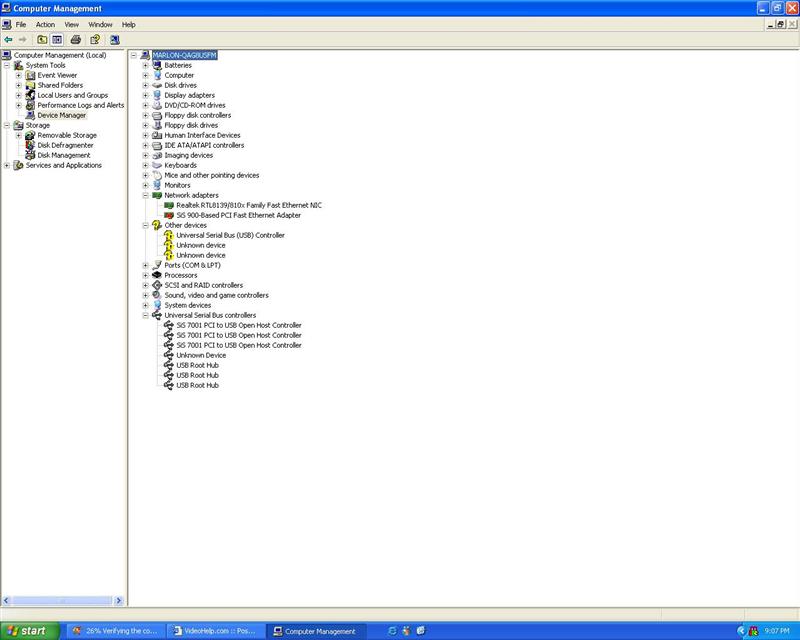Screen dimensions: 800x640
Task: Collapse the System Tools node
Action: (x=7, y=65)
